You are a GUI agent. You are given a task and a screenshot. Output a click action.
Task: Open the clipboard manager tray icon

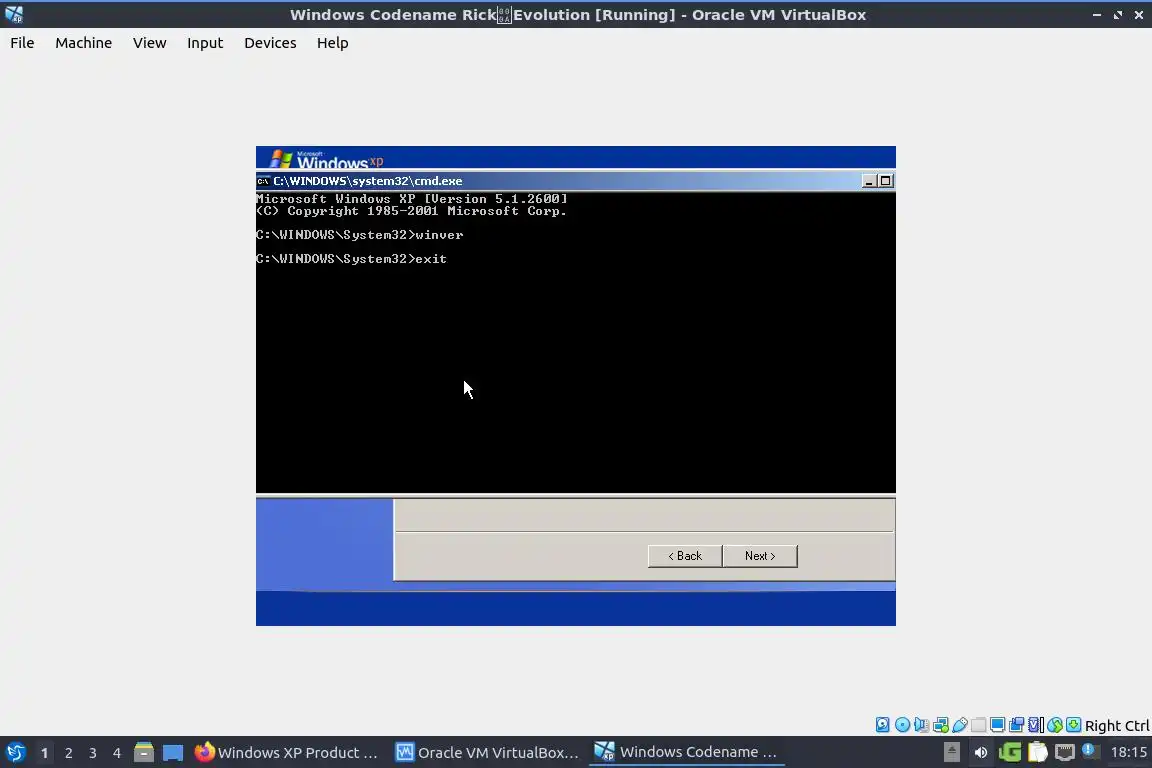[x=1037, y=752]
